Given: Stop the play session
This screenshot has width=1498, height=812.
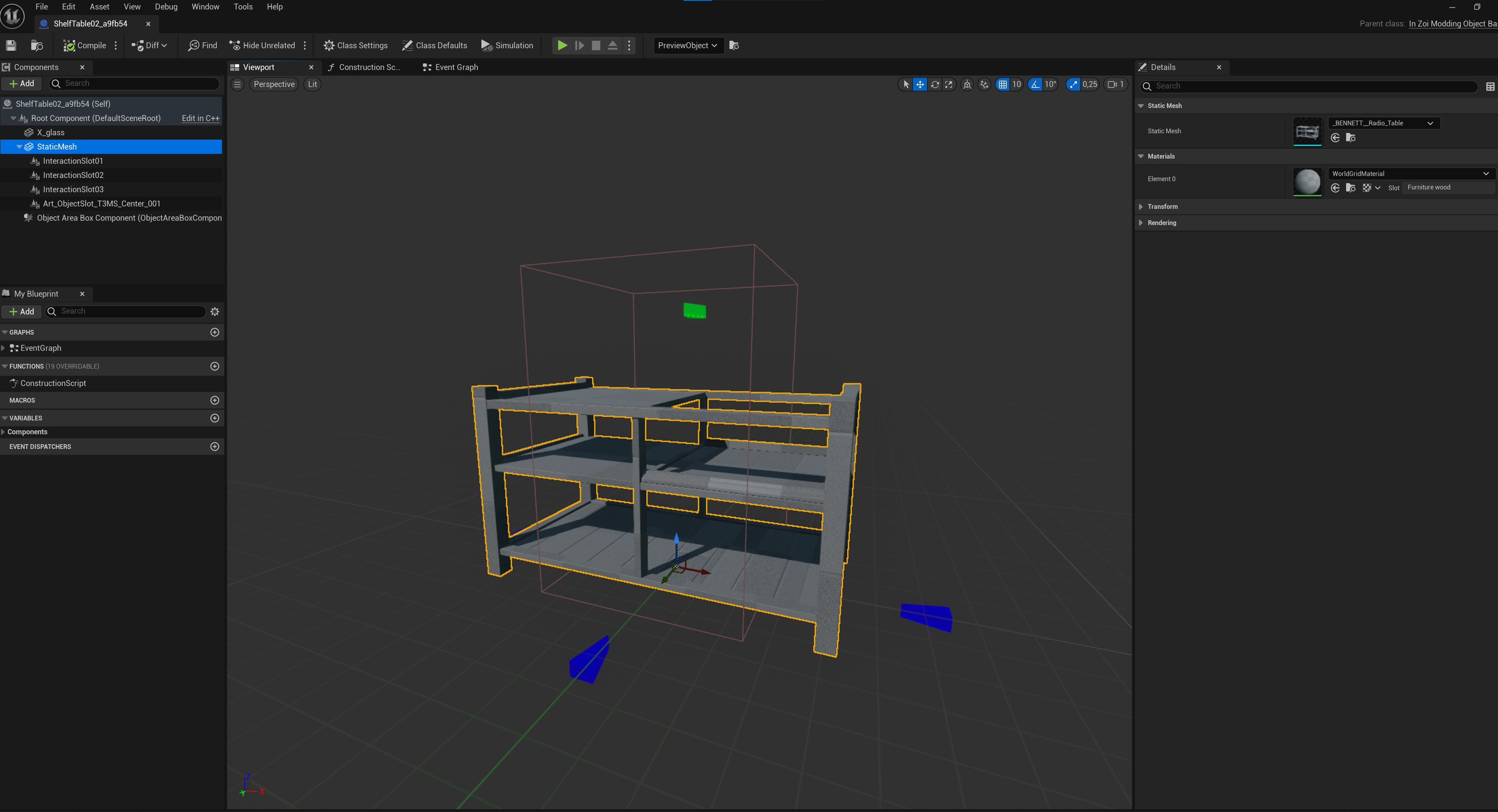Looking at the screenshot, I should point(596,45).
